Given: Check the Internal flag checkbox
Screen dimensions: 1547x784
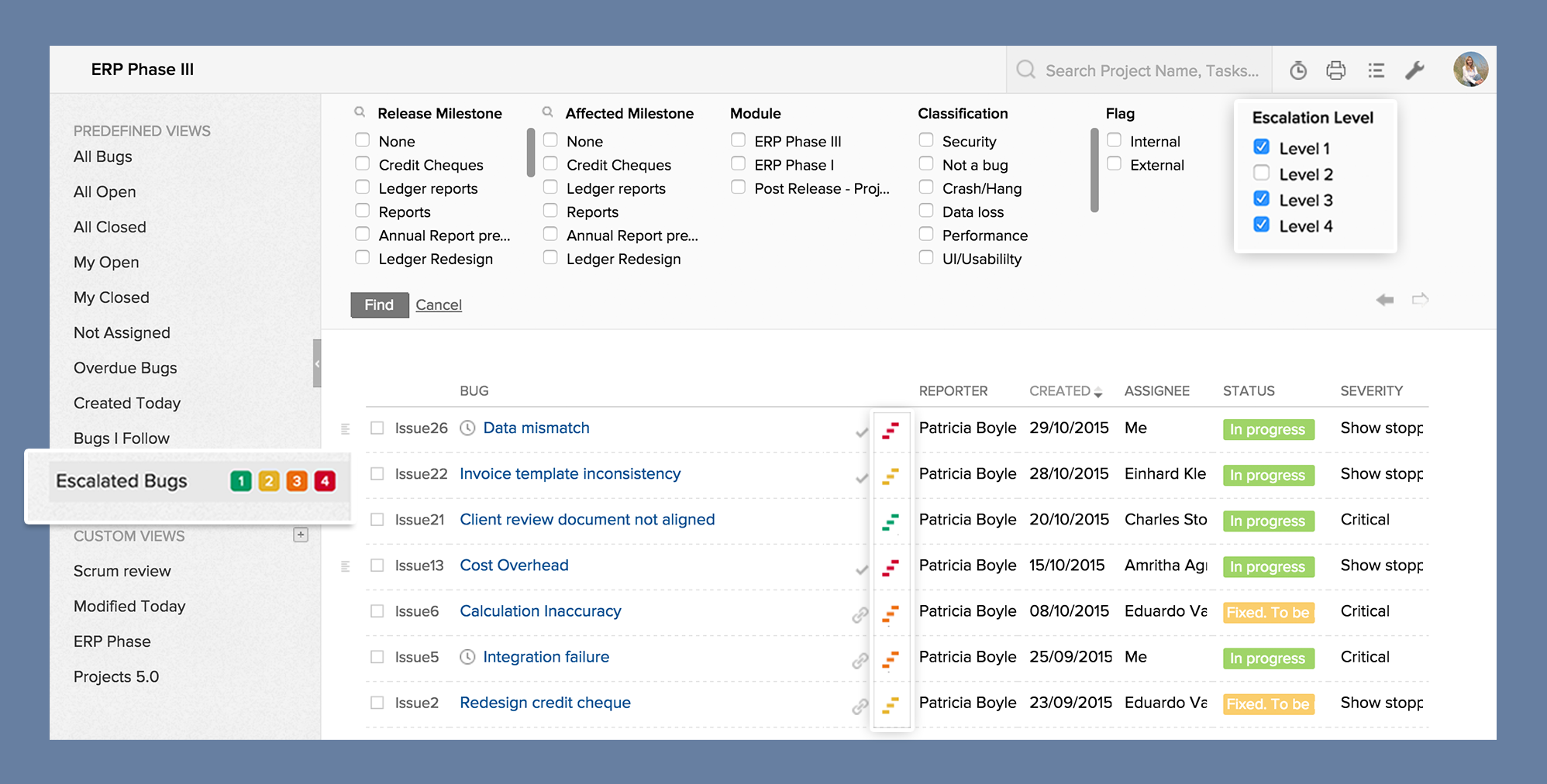Looking at the screenshot, I should click(x=1115, y=141).
